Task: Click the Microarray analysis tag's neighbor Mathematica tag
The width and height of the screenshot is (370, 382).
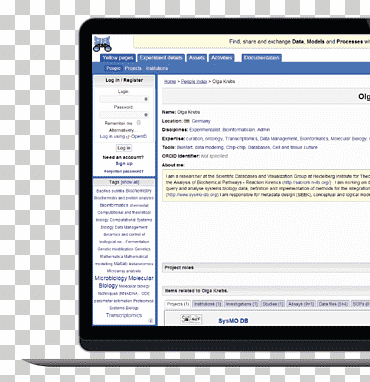Action: click(112, 256)
